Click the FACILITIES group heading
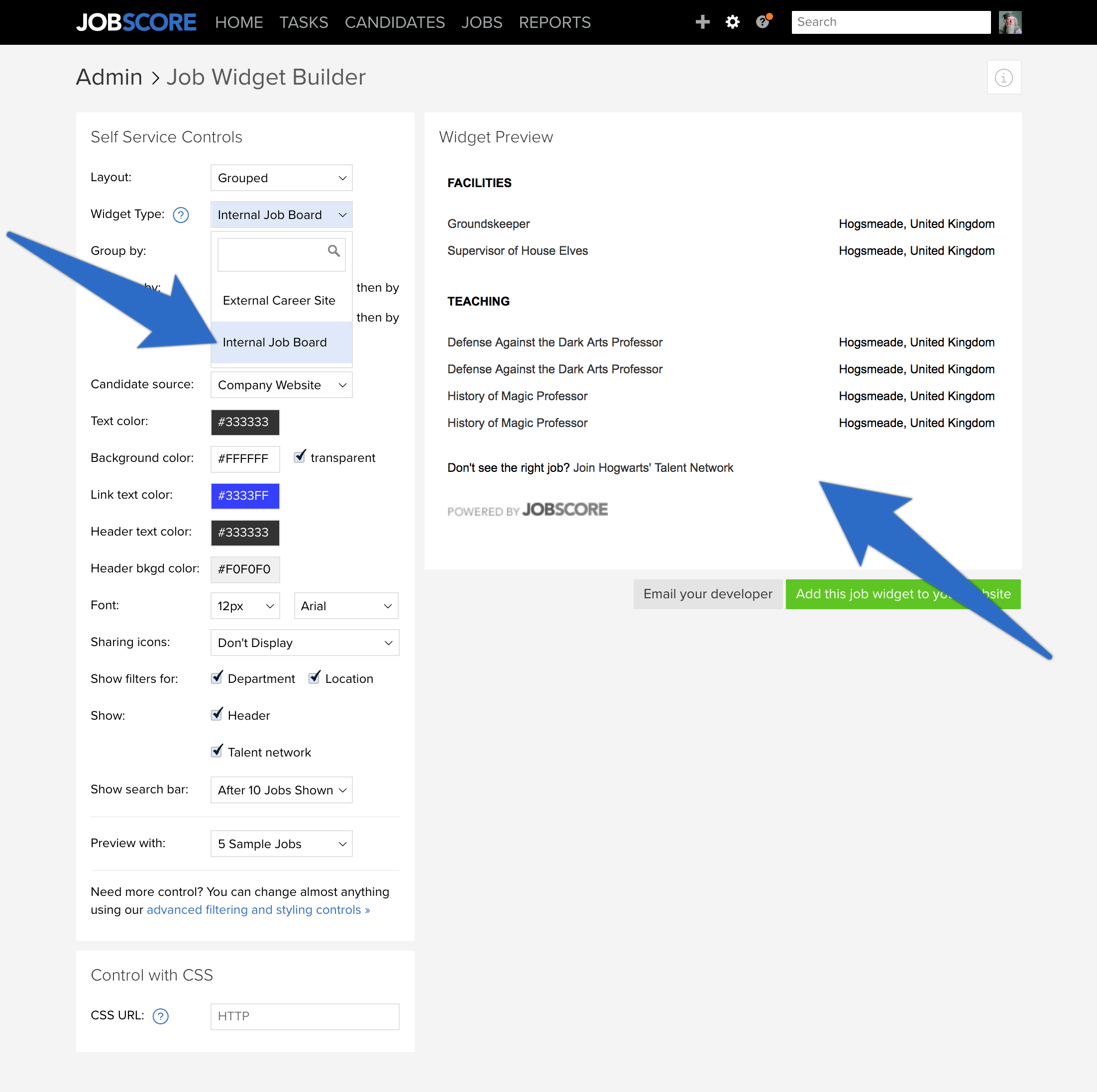 click(x=479, y=183)
